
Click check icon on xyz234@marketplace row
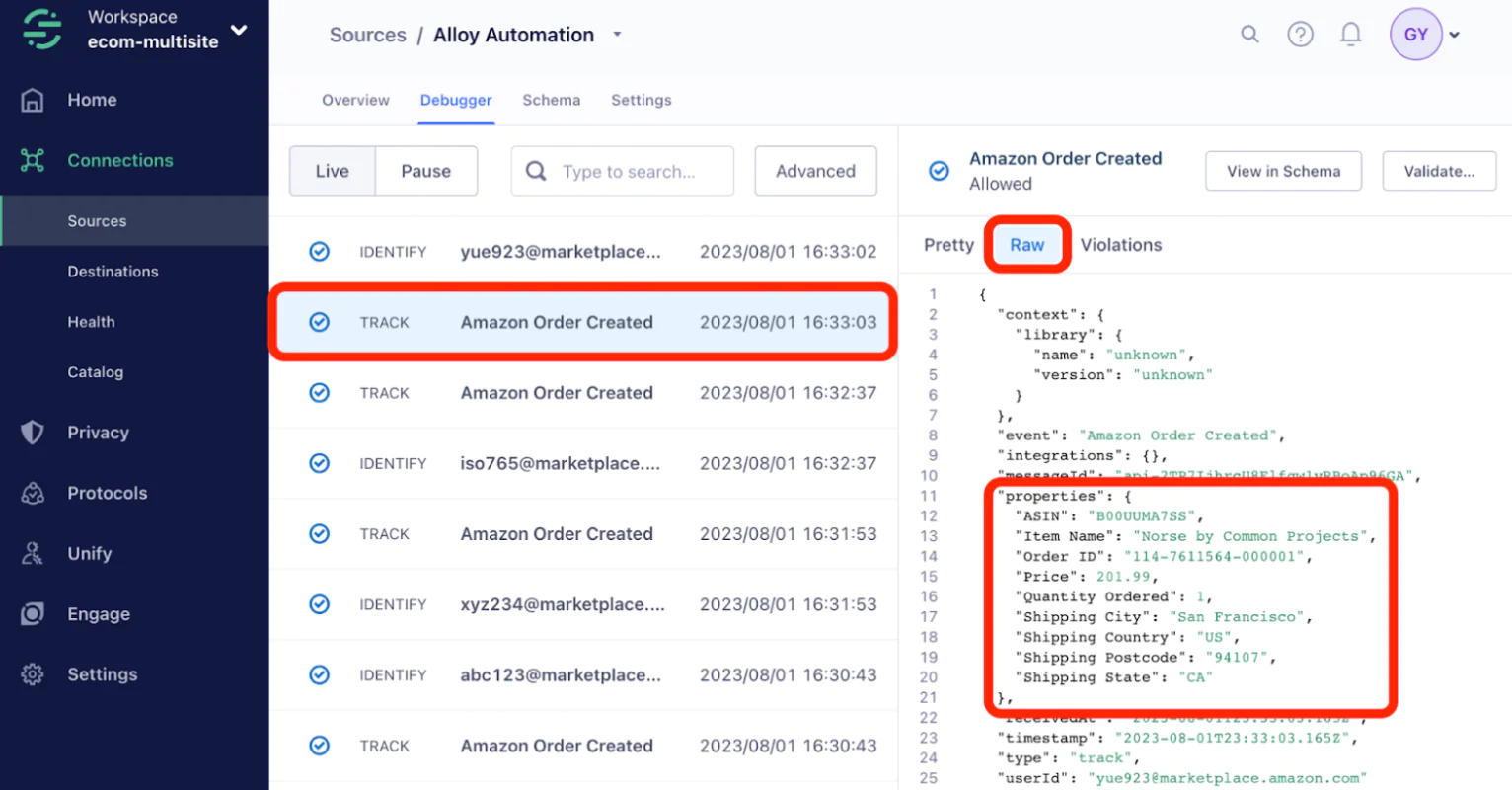[320, 604]
